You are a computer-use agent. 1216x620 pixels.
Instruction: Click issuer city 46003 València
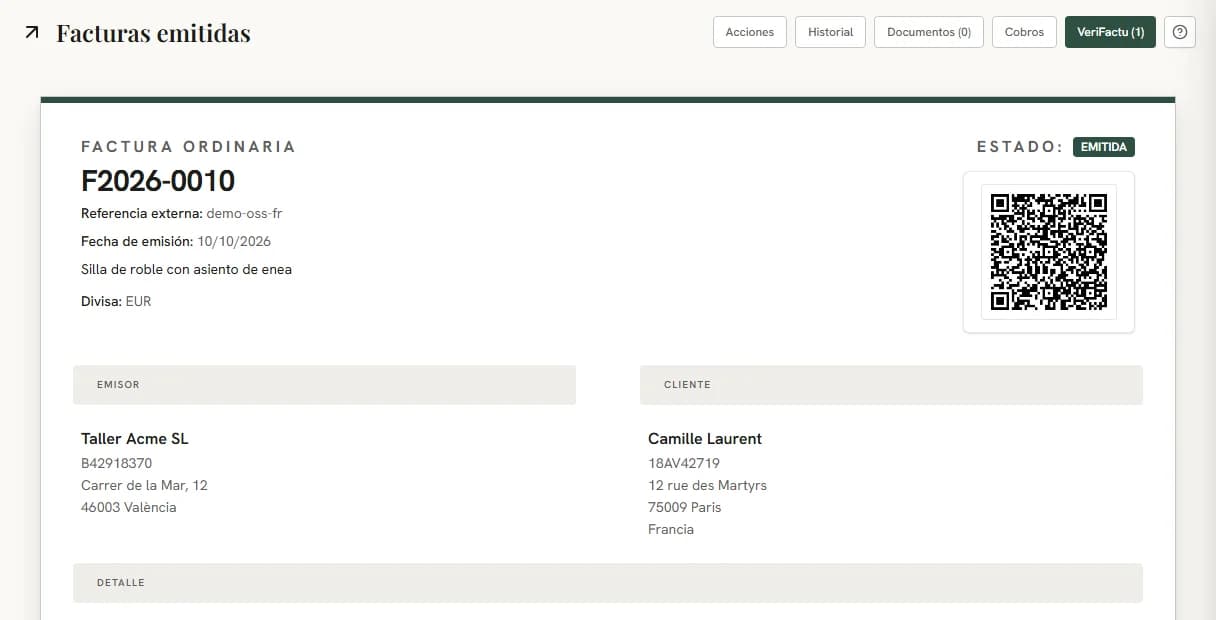click(129, 507)
